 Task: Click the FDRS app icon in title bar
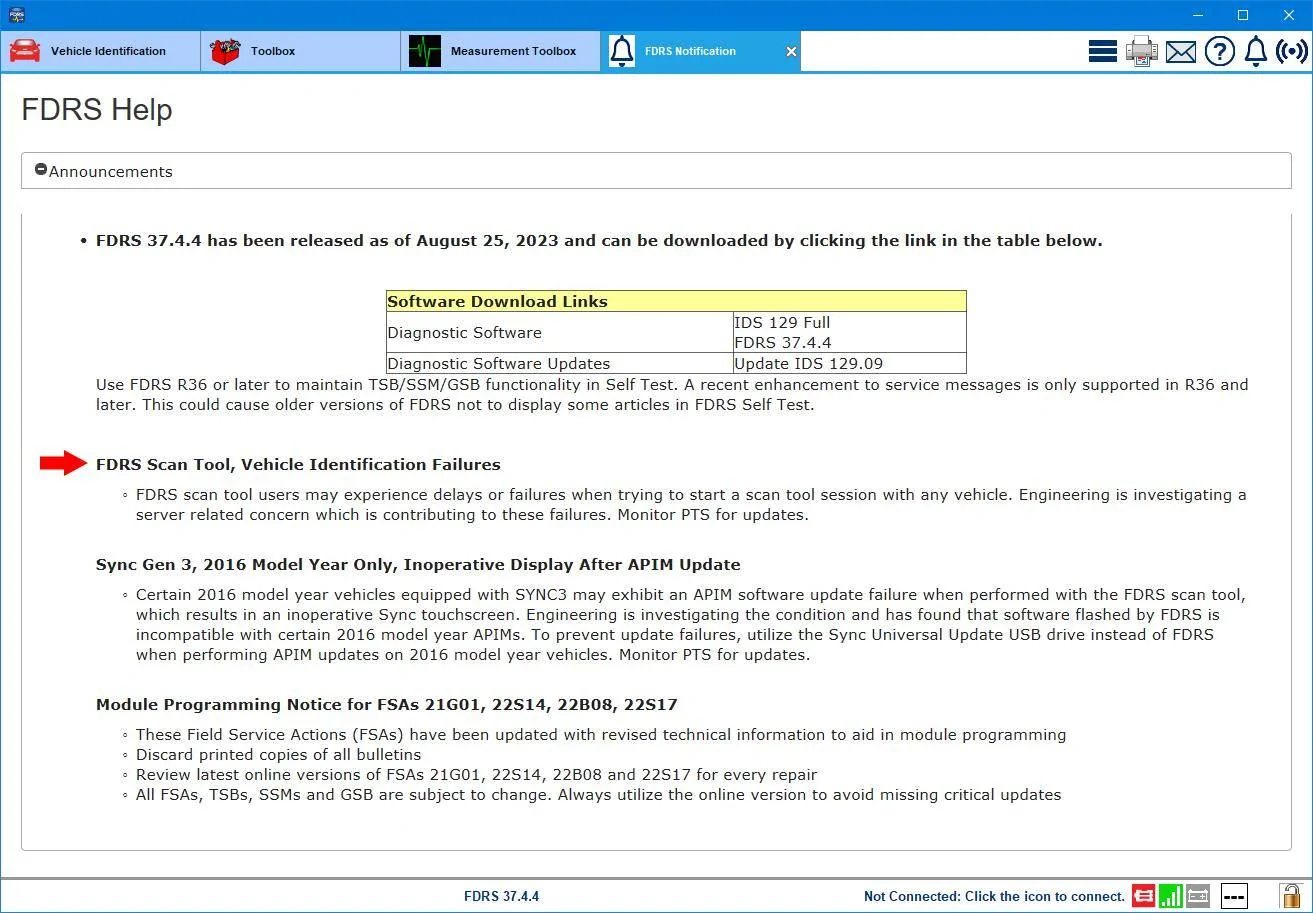tap(16, 15)
